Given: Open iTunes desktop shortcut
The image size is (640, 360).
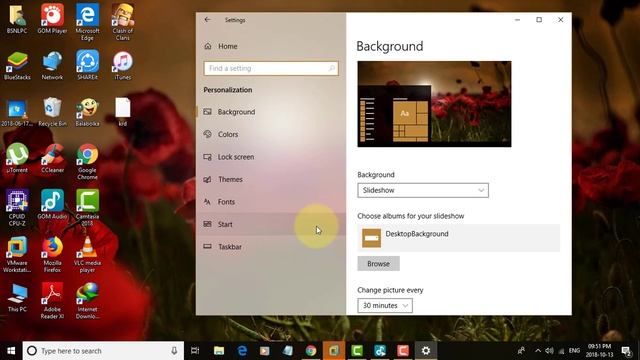Looking at the screenshot, I should [122, 65].
